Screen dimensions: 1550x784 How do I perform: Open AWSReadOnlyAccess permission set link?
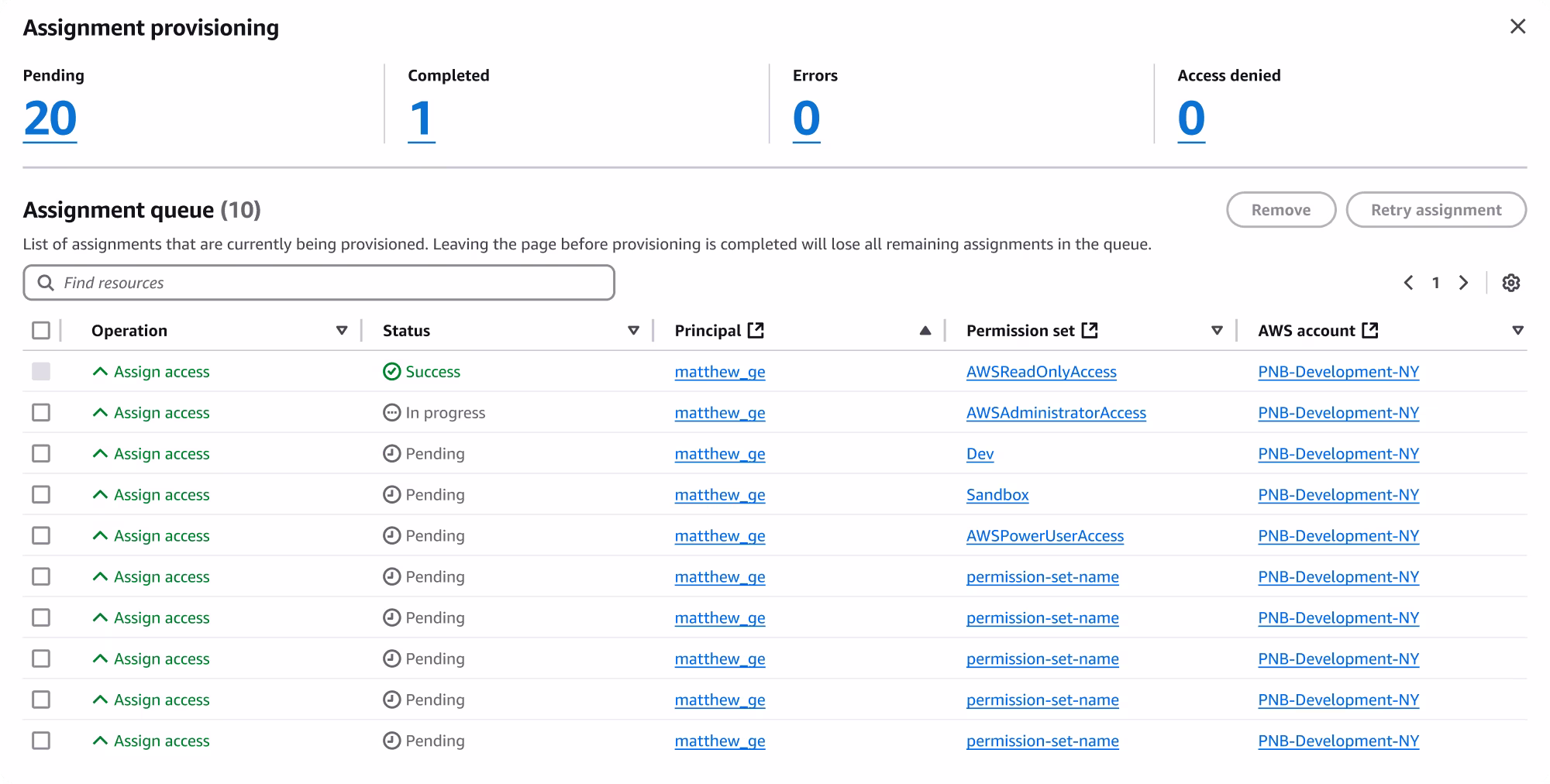tap(1041, 372)
